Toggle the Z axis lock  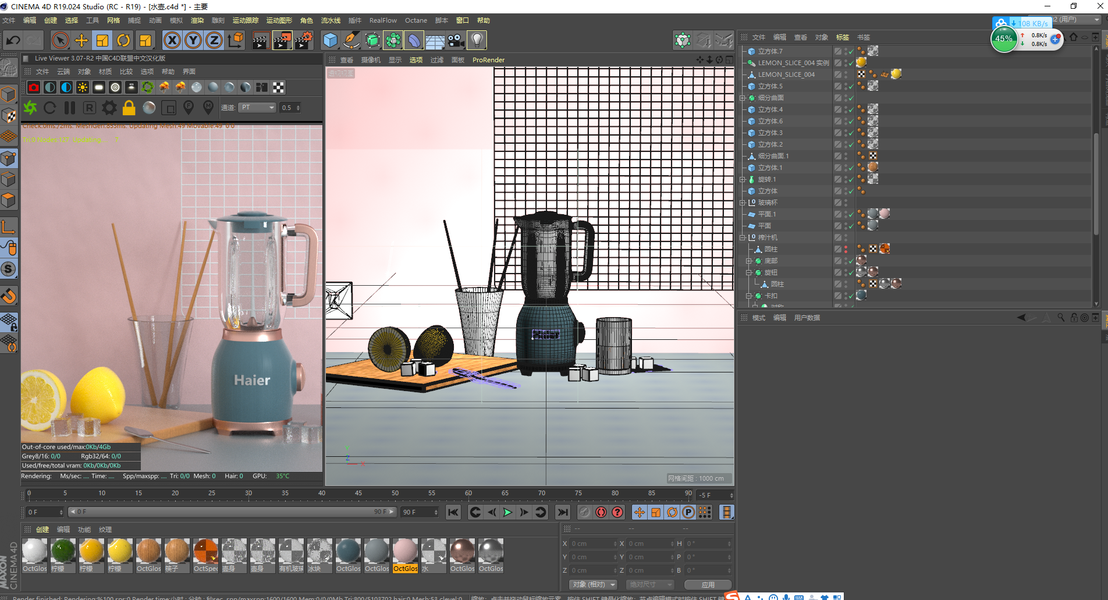213,40
